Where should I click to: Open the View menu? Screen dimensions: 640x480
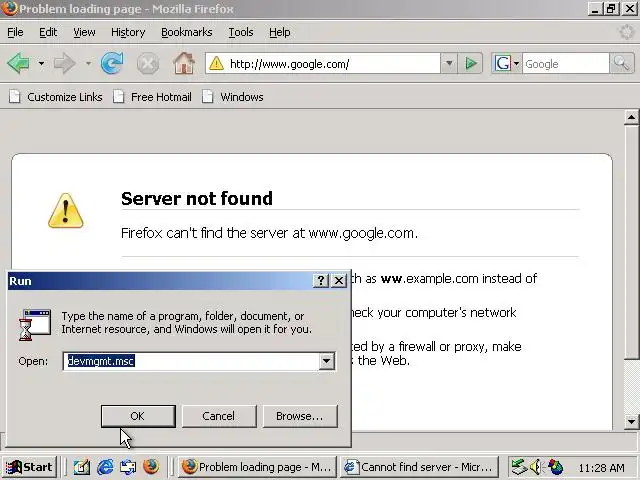tap(84, 32)
